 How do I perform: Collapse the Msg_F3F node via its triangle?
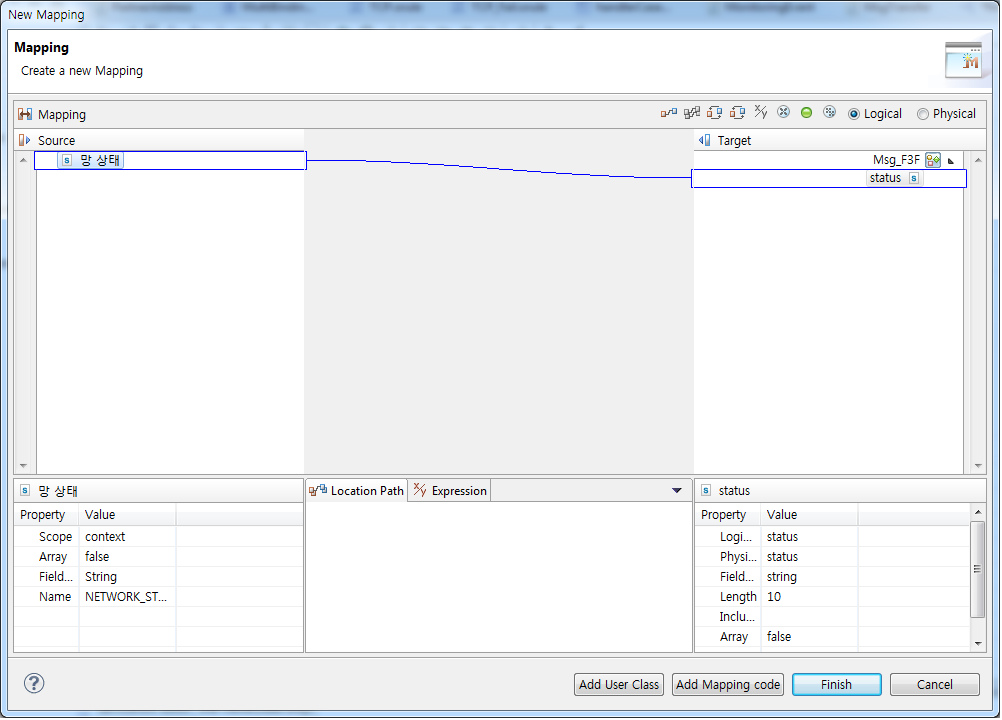pos(951,160)
